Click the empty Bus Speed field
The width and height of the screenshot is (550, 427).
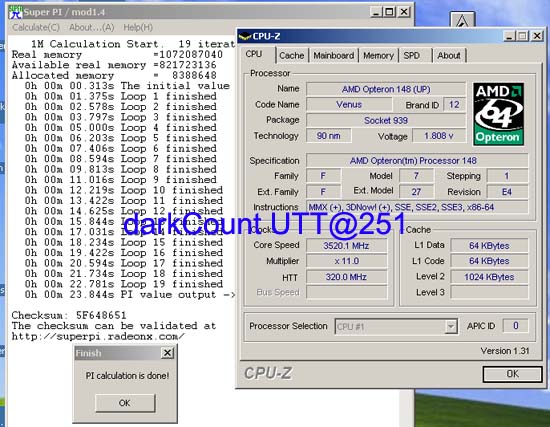(346, 292)
